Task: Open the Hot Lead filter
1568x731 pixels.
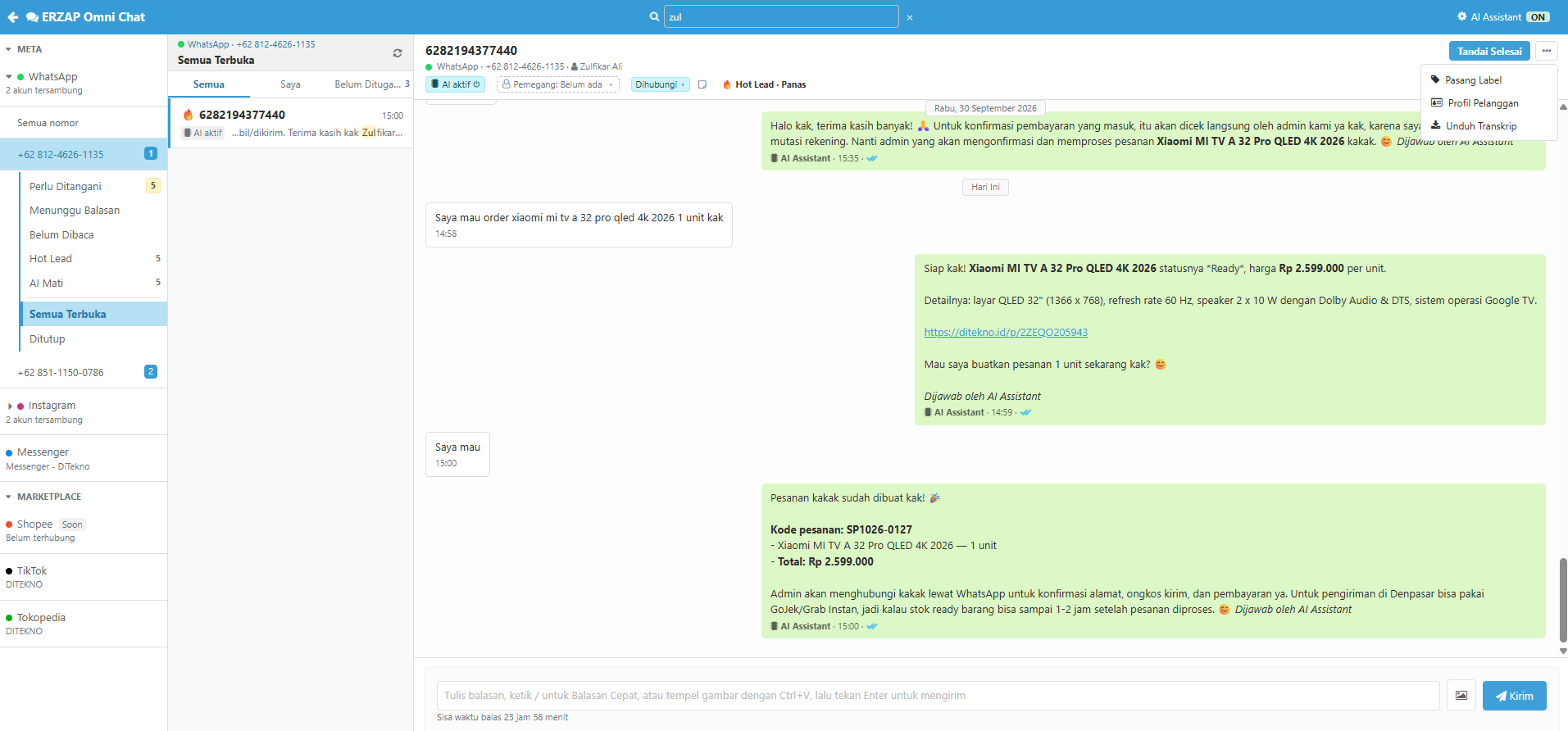Action: [93, 258]
